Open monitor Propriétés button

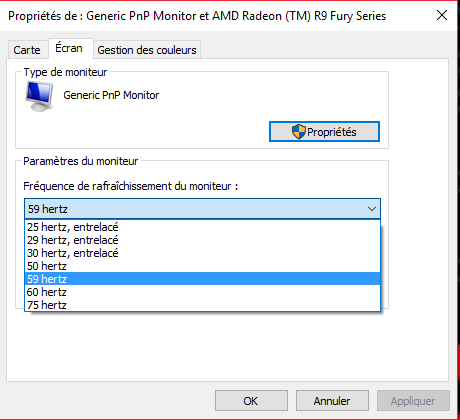pos(324,132)
